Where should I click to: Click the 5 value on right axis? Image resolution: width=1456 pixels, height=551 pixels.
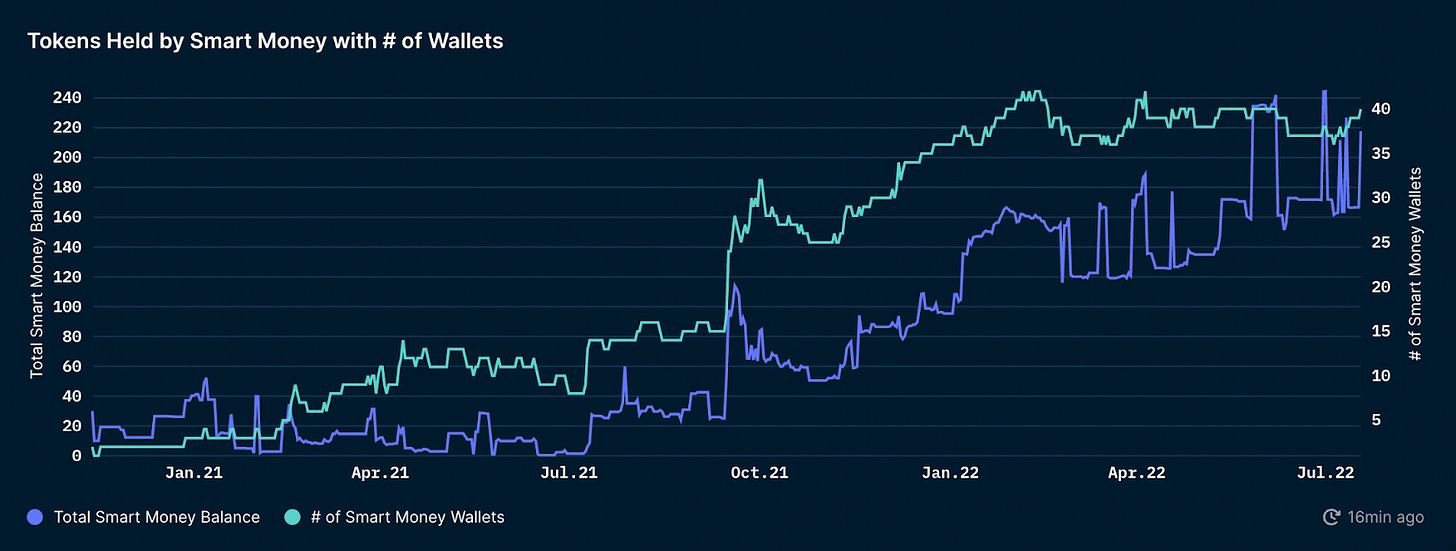[x=1374, y=421]
